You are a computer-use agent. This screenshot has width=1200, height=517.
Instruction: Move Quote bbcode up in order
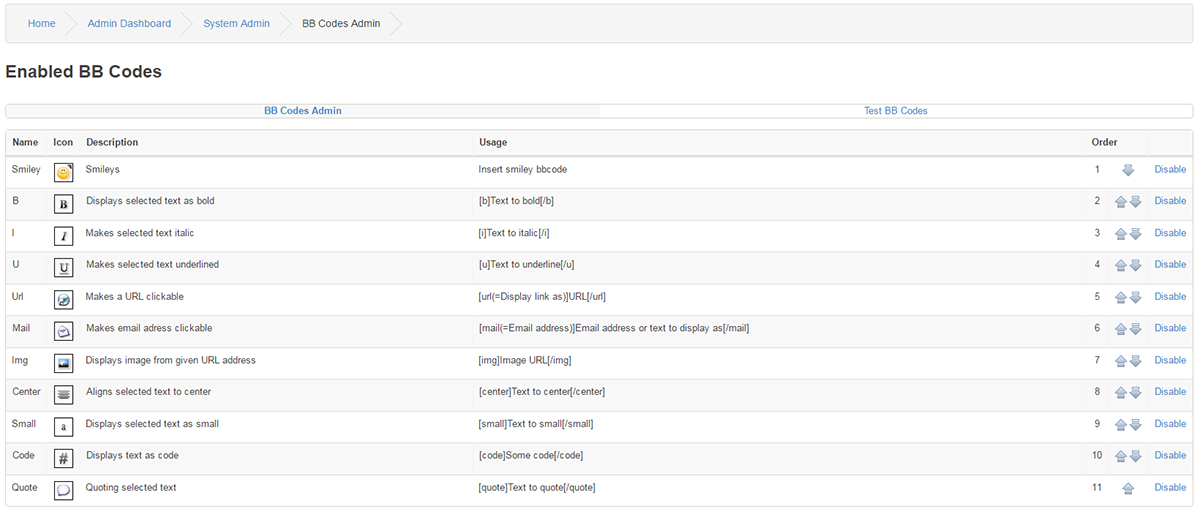1128,488
